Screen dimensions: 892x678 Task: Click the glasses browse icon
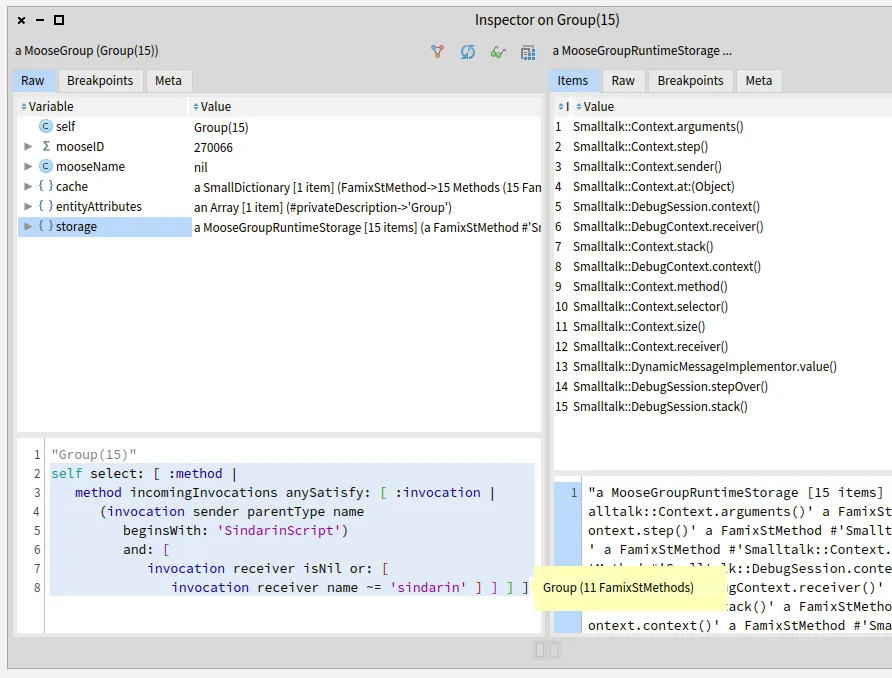498,52
